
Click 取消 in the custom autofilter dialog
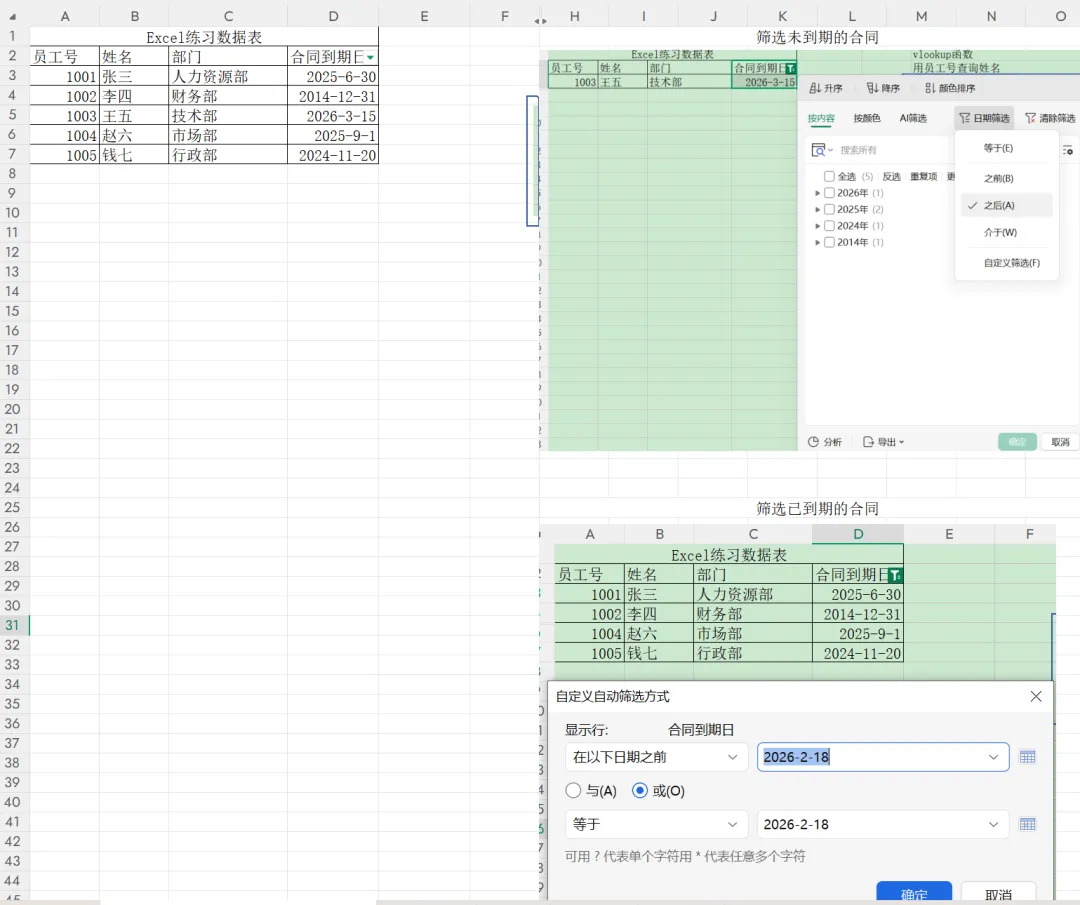[999, 893]
